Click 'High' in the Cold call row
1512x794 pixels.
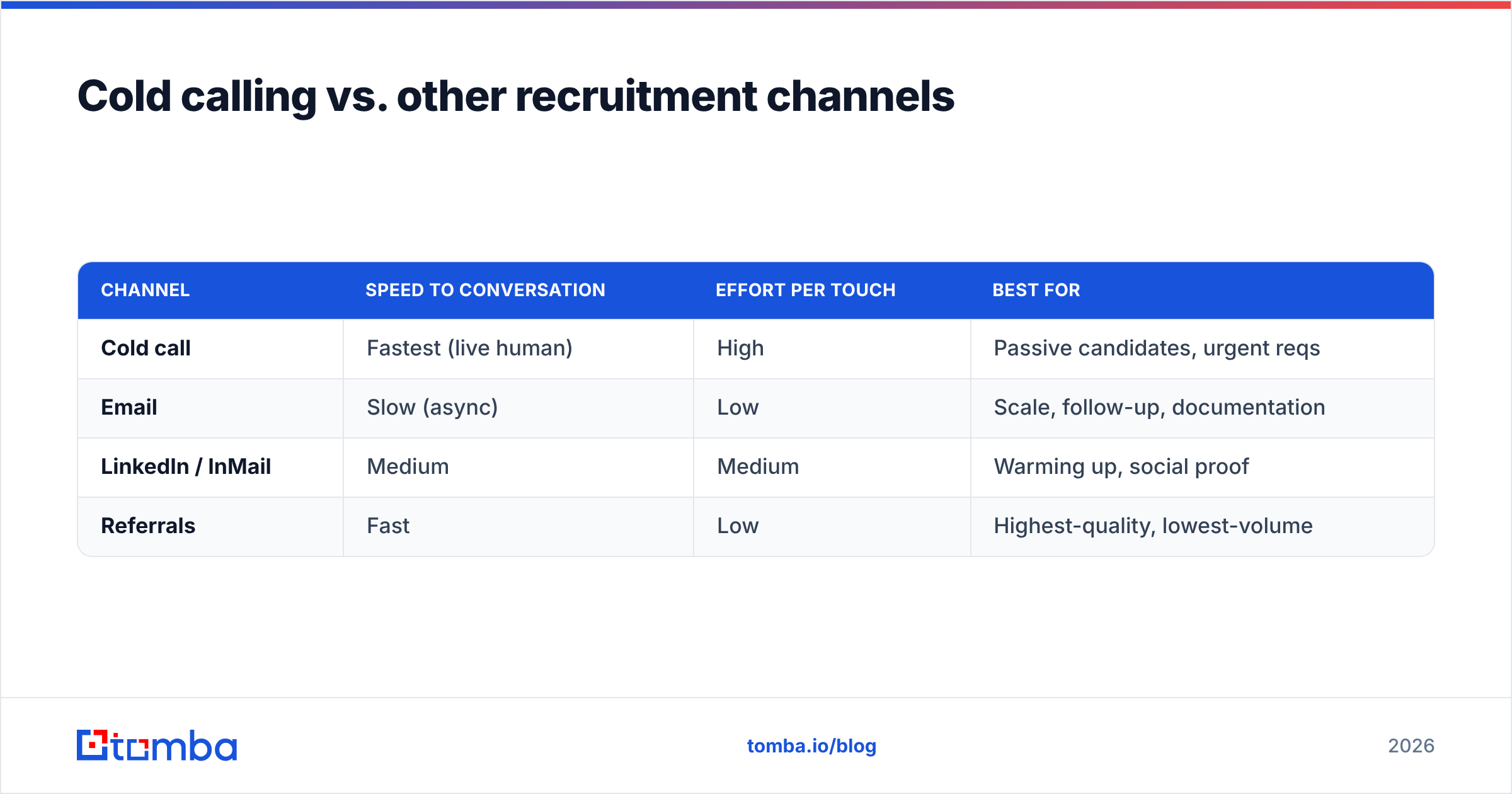pos(740,348)
